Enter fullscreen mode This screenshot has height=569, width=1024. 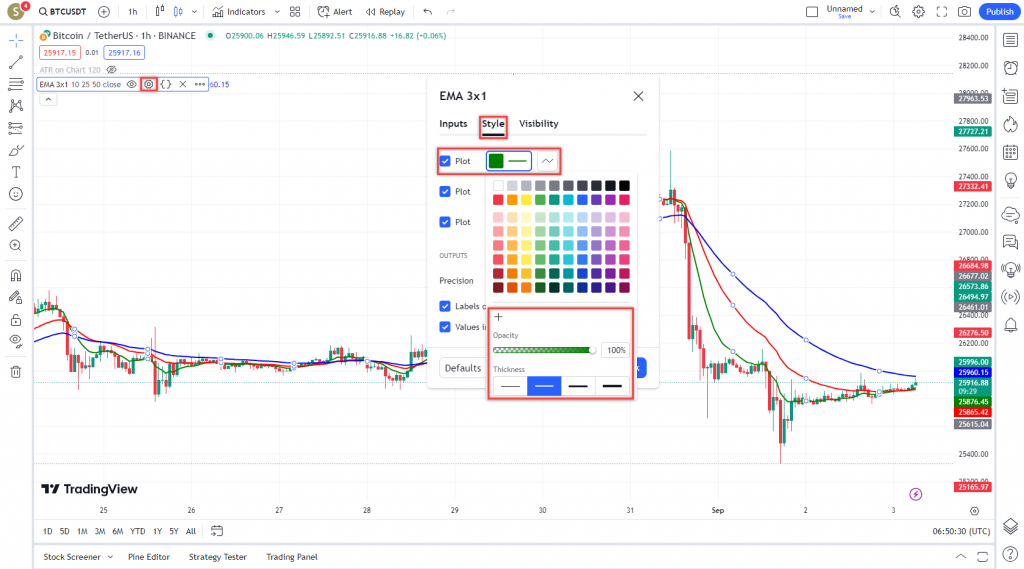(x=942, y=12)
